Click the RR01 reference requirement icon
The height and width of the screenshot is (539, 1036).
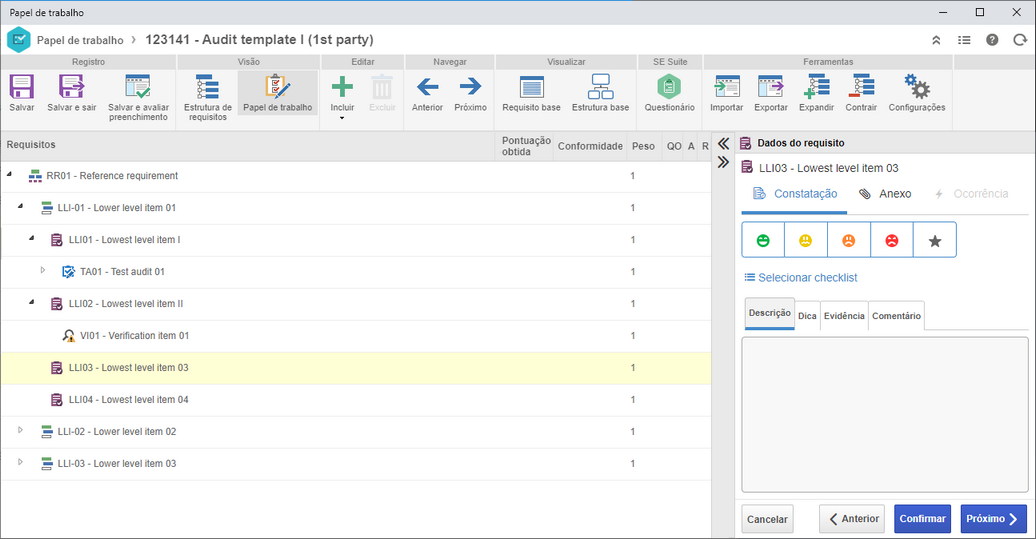35,176
